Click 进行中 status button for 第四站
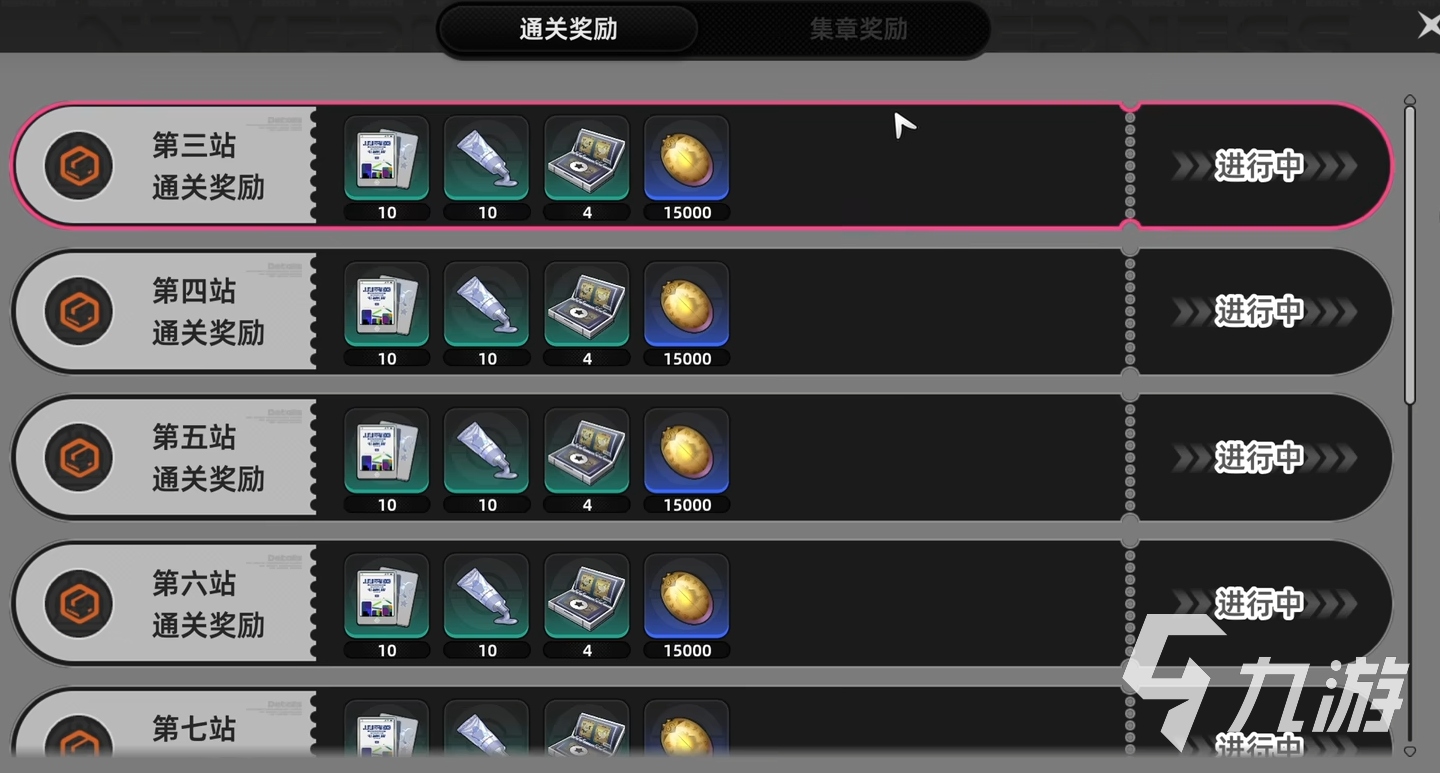 click(1260, 312)
